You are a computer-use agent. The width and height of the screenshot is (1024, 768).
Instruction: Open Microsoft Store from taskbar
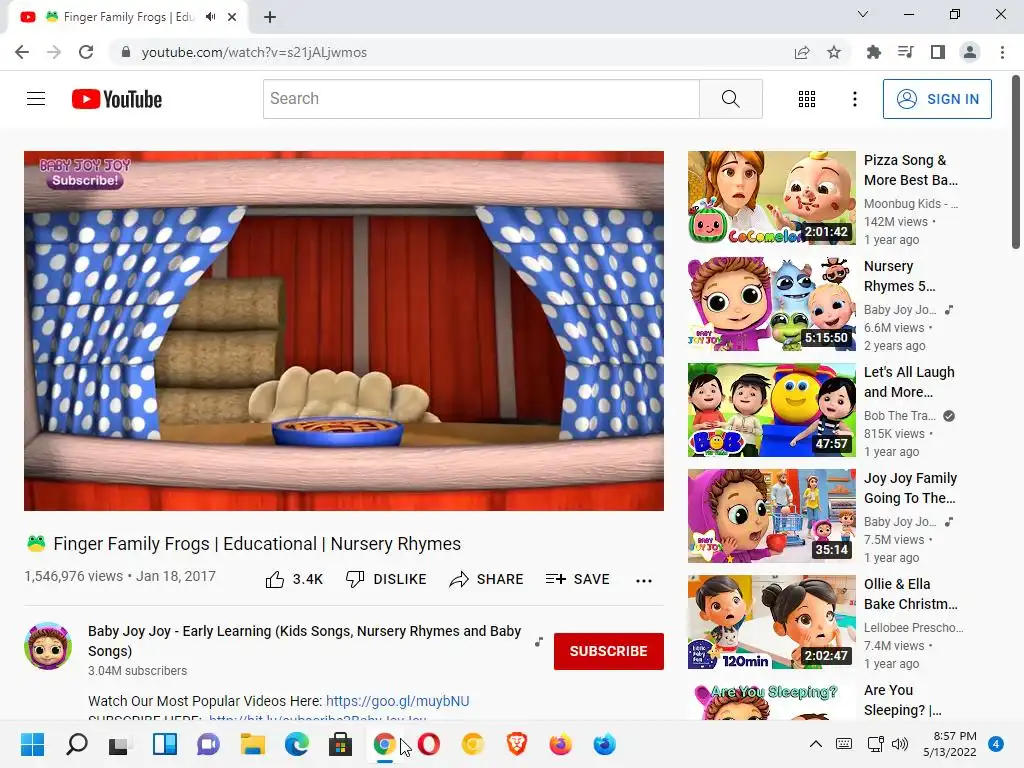[x=340, y=744]
